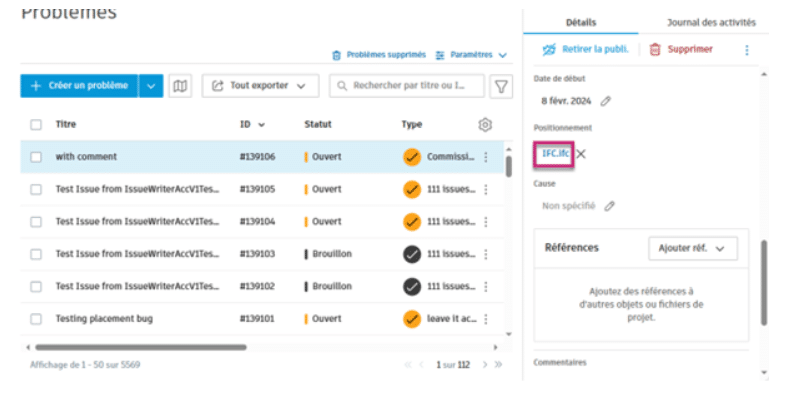793x397 pixels.
Task: Toggle the select-all checkbox beside Titre
Action: coord(36,124)
